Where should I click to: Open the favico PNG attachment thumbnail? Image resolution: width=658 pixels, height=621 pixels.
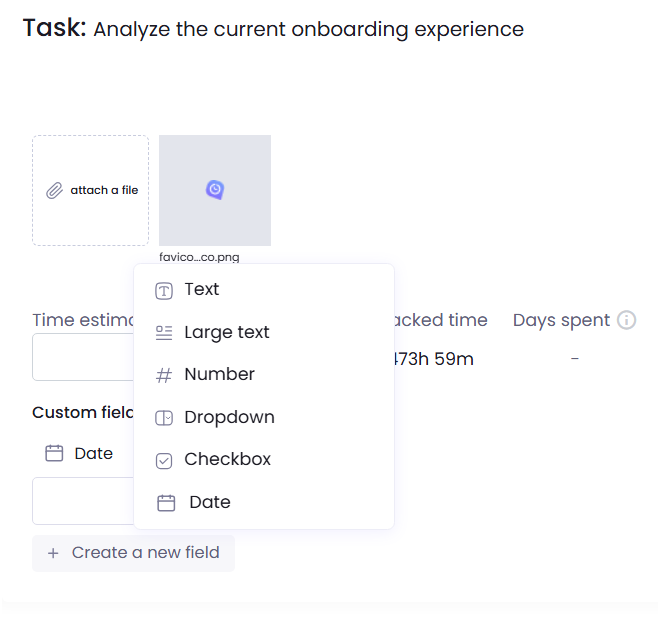215,190
